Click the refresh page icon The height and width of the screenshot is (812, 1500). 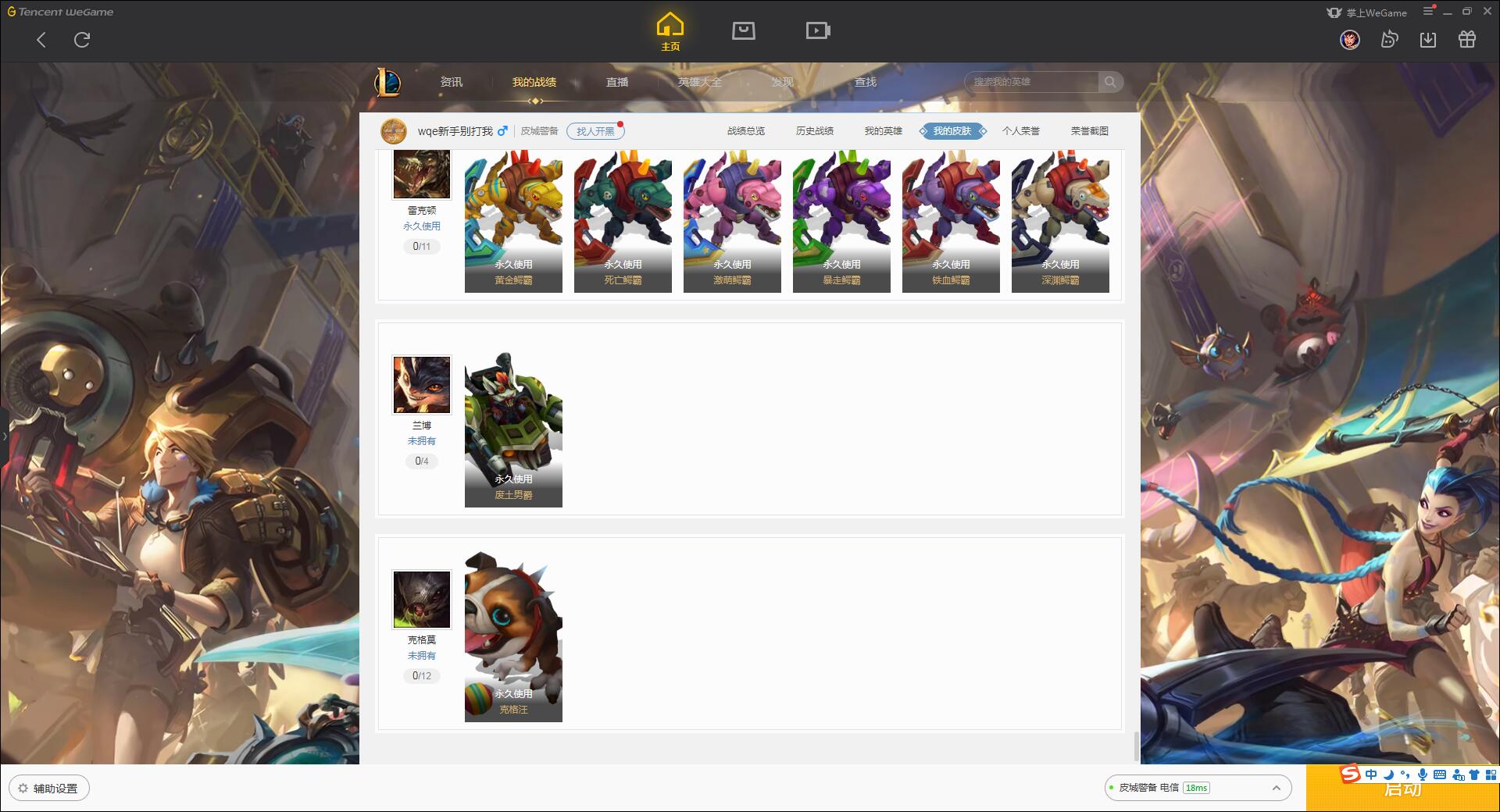coord(82,40)
